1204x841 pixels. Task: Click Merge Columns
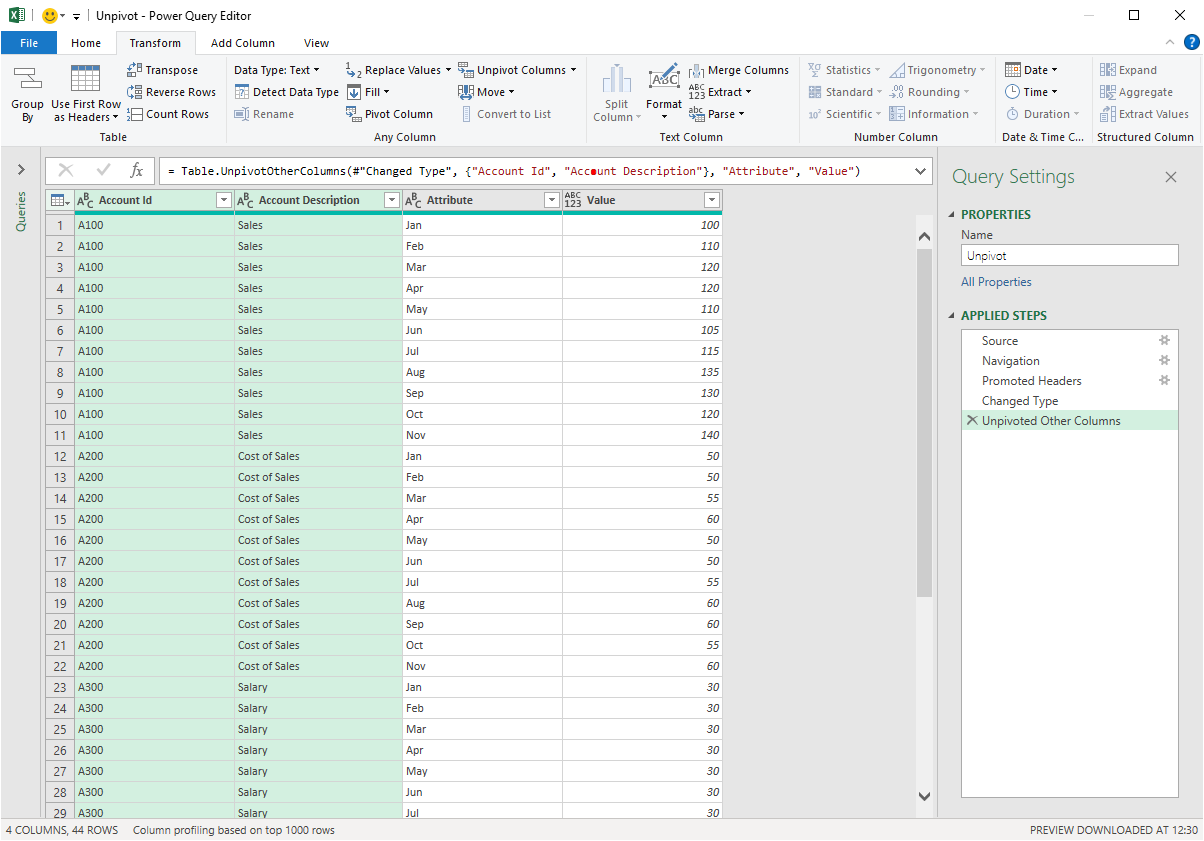(x=739, y=70)
